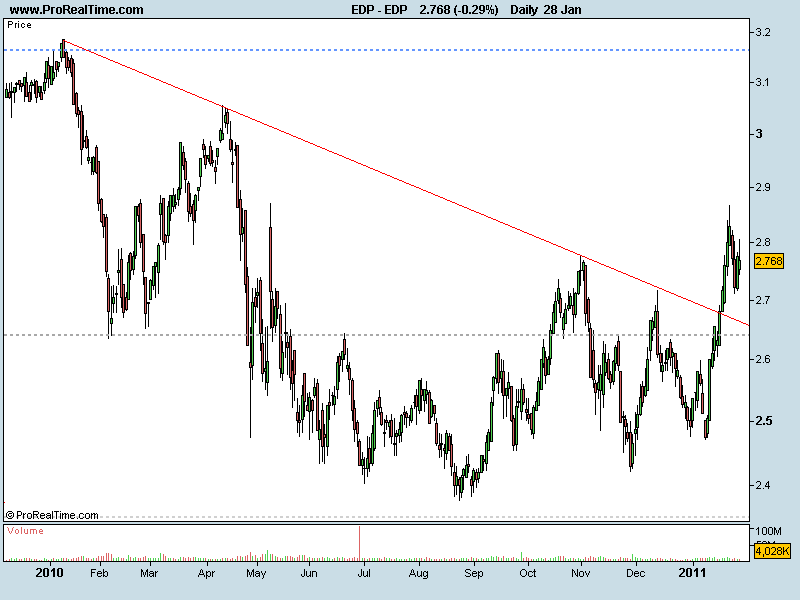Viewport: 800px width, 600px height.
Task: Click the bold 3 price axis label
Action: [x=759, y=134]
